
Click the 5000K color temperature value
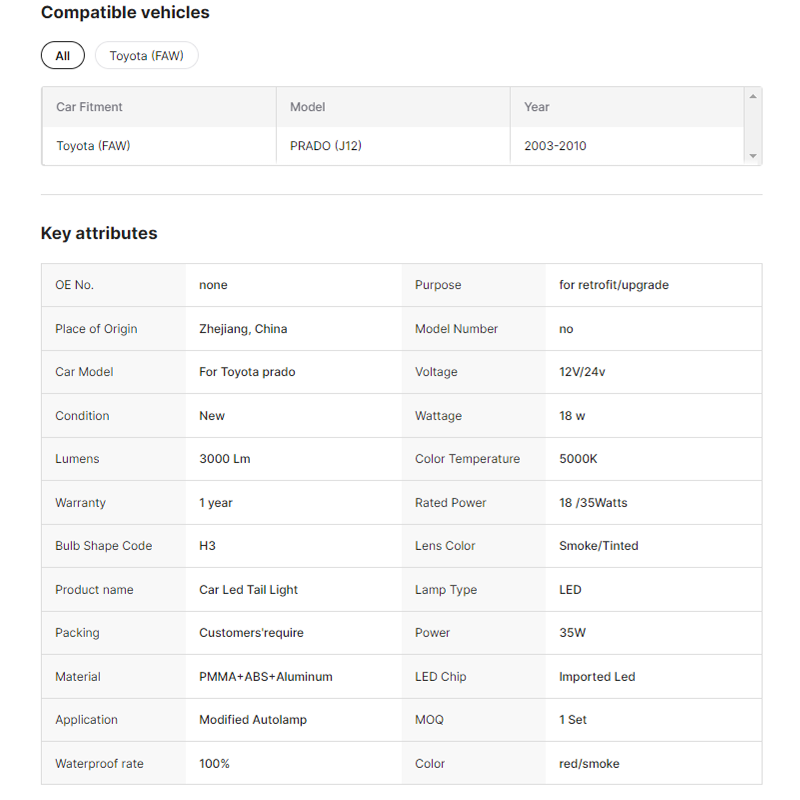pyautogui.click(x=578, y=459)
